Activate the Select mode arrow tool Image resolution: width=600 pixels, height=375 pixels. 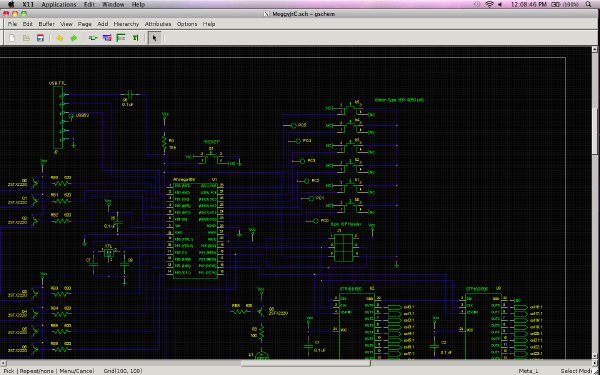tap(154, 38)
